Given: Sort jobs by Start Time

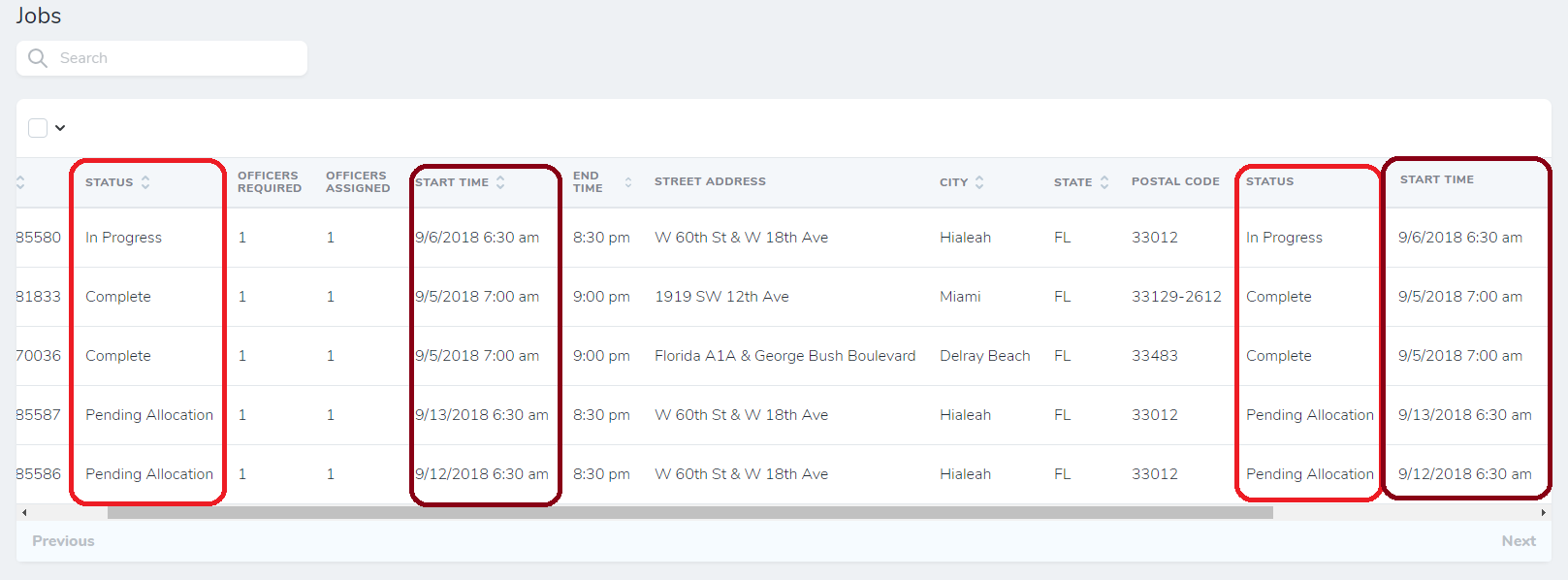Looking at the screenshot, I should pyautogui.click(x=501, y=181).
